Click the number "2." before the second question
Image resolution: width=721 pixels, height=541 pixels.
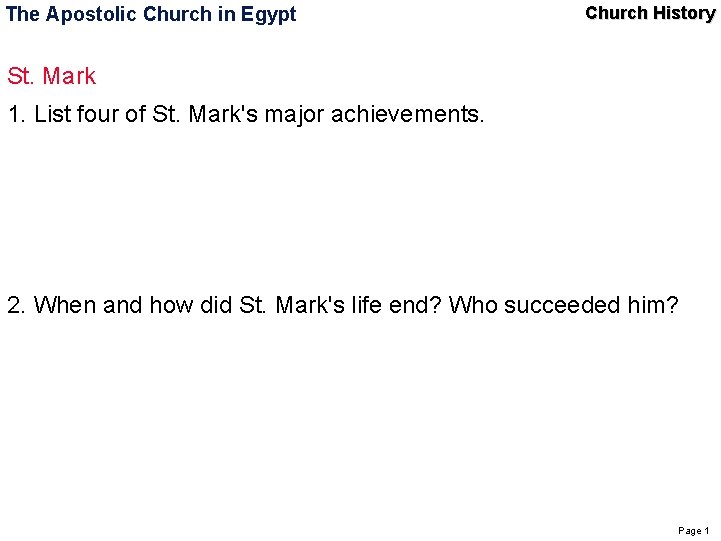pos(16,305)
